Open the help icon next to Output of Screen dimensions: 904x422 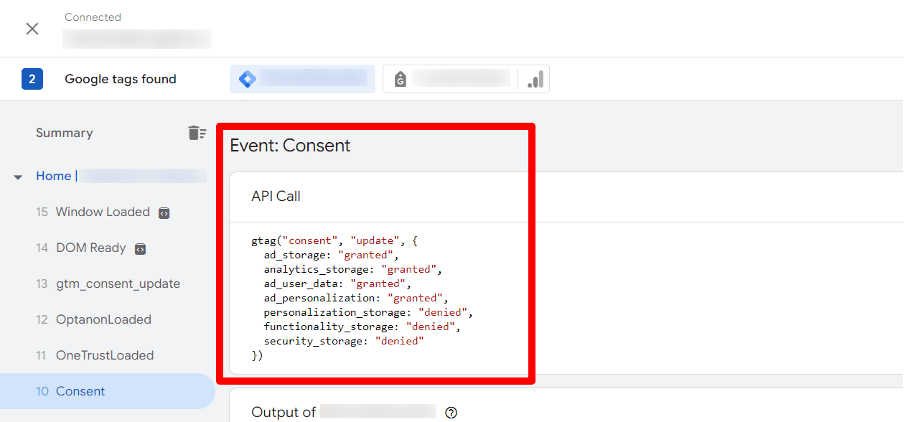pos(451,412)
